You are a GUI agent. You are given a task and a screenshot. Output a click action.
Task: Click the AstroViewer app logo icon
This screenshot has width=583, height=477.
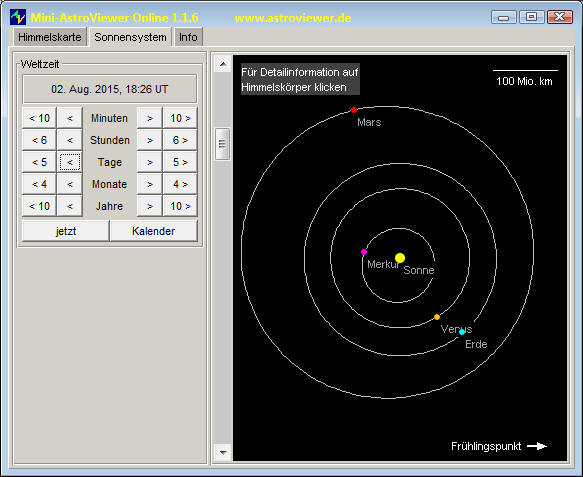point(18,17)
